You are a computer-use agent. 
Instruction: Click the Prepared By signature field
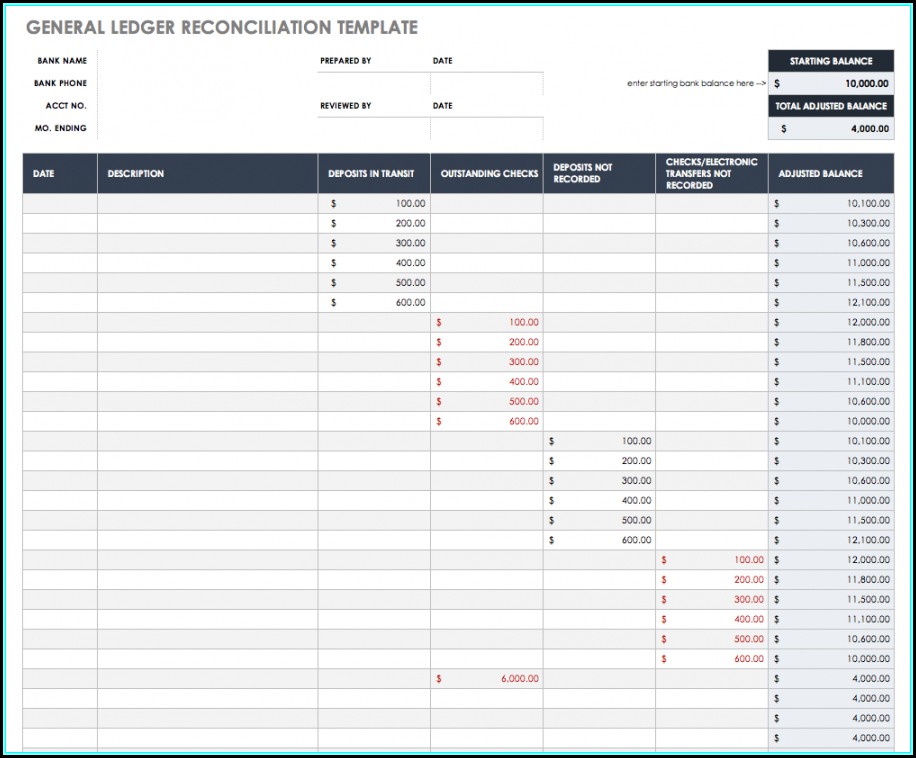point(374,83)
